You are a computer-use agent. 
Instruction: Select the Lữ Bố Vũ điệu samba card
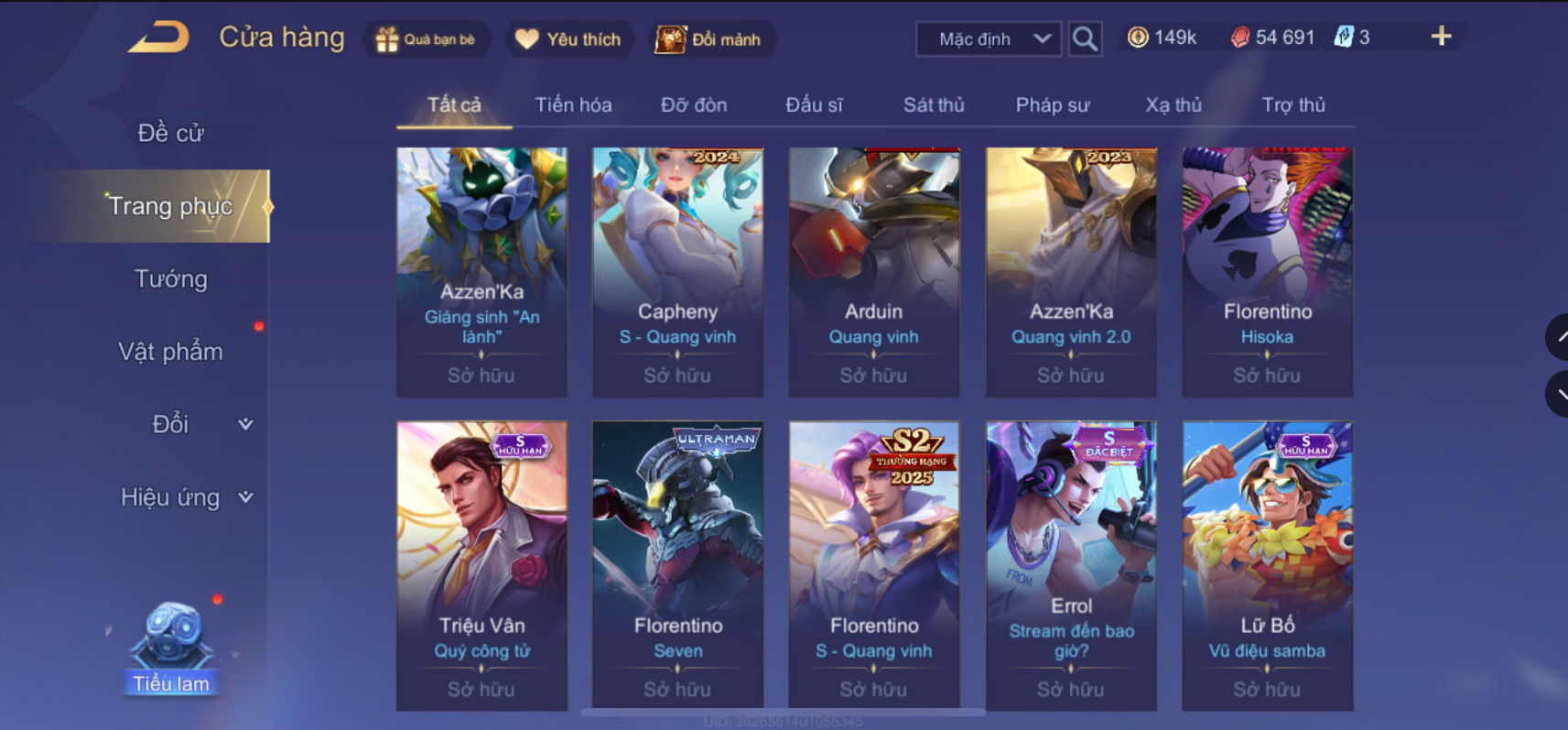tap(1268, 565)
